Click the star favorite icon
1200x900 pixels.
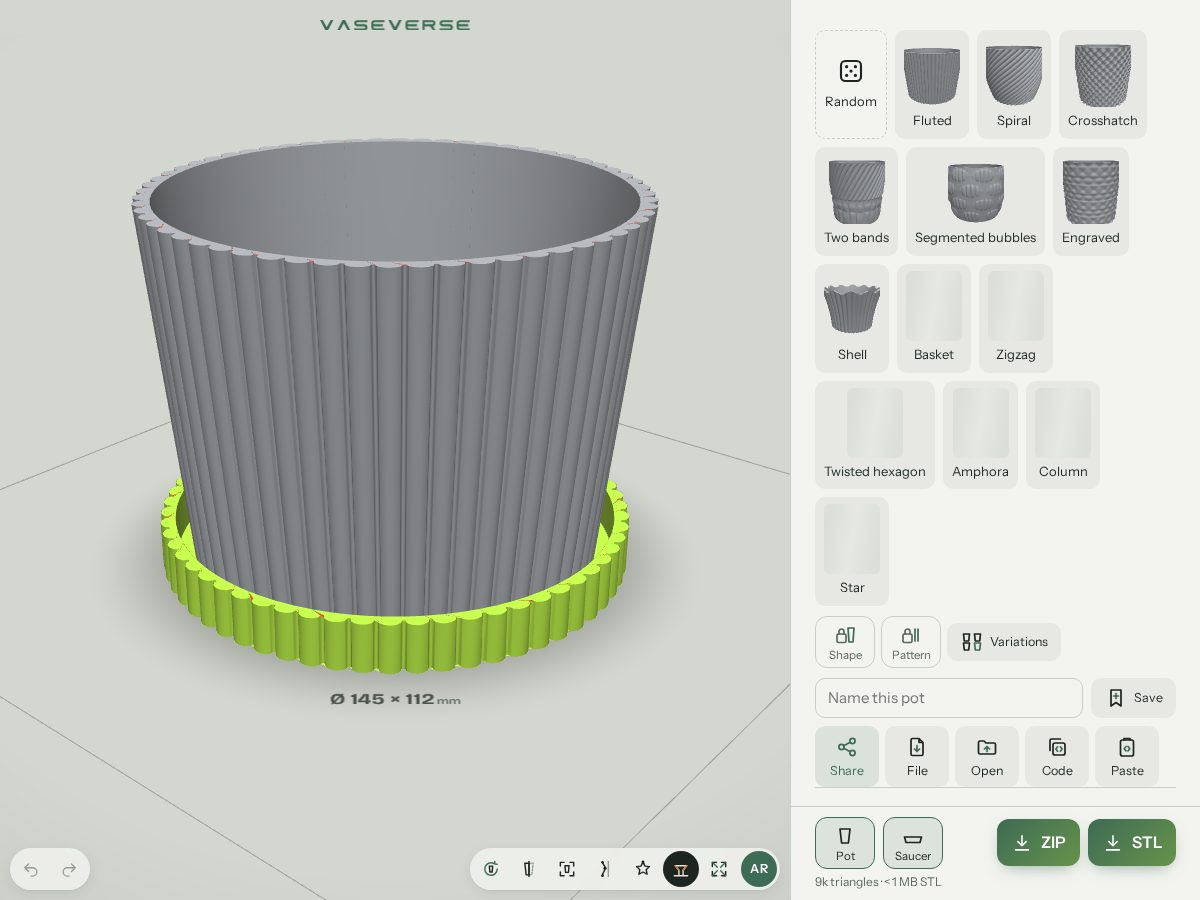pyautogui.click(x=643, y=869)
